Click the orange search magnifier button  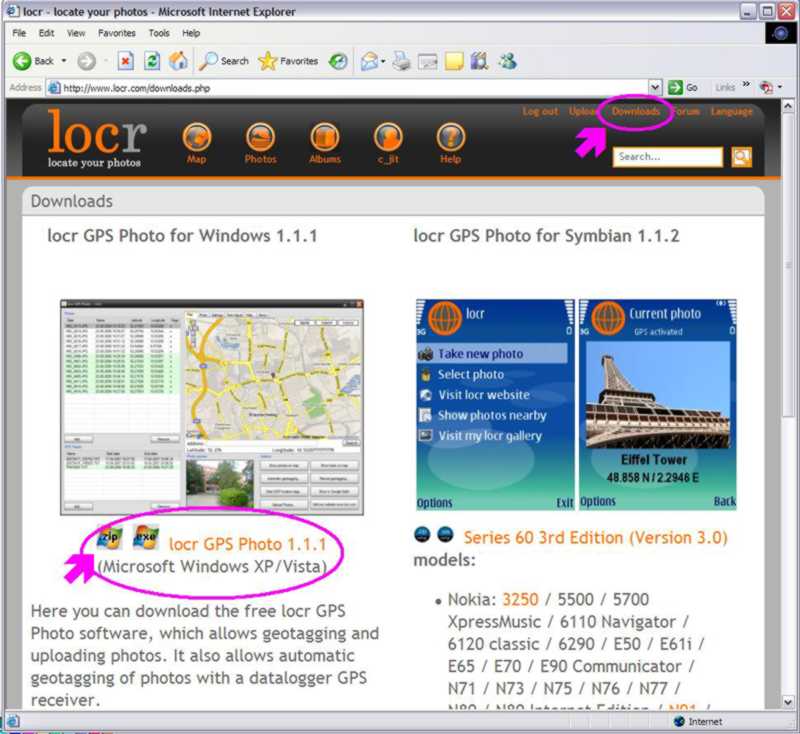(x=741, y=157)
